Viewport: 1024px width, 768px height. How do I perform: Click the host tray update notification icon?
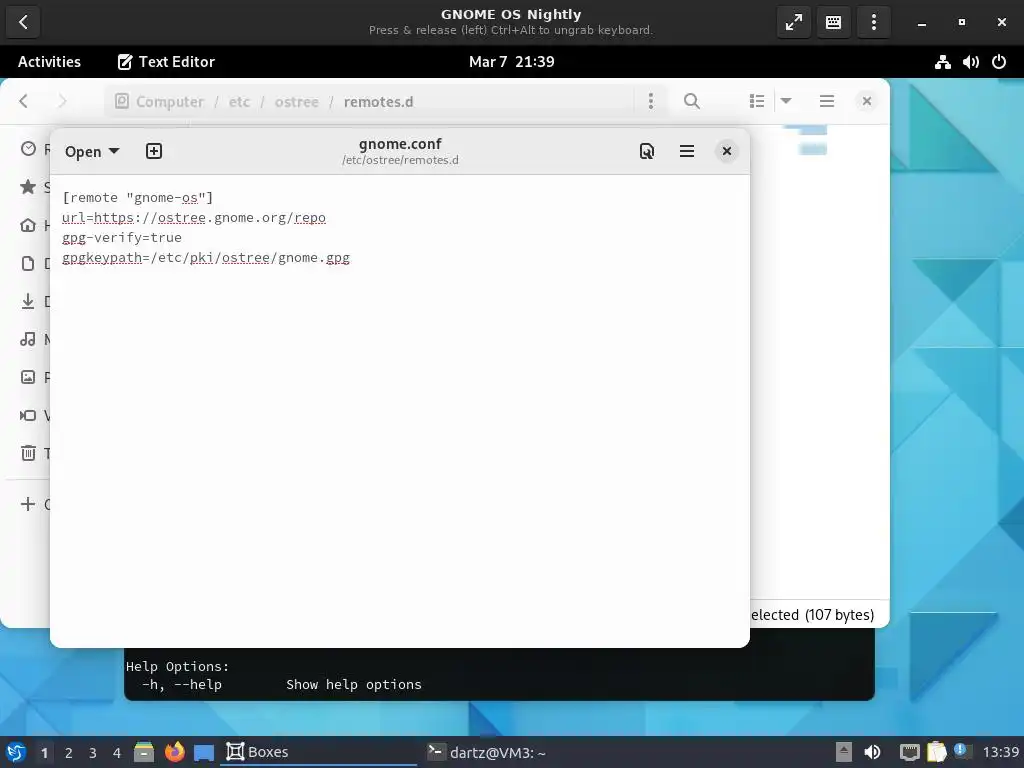(x=961, y=751)
